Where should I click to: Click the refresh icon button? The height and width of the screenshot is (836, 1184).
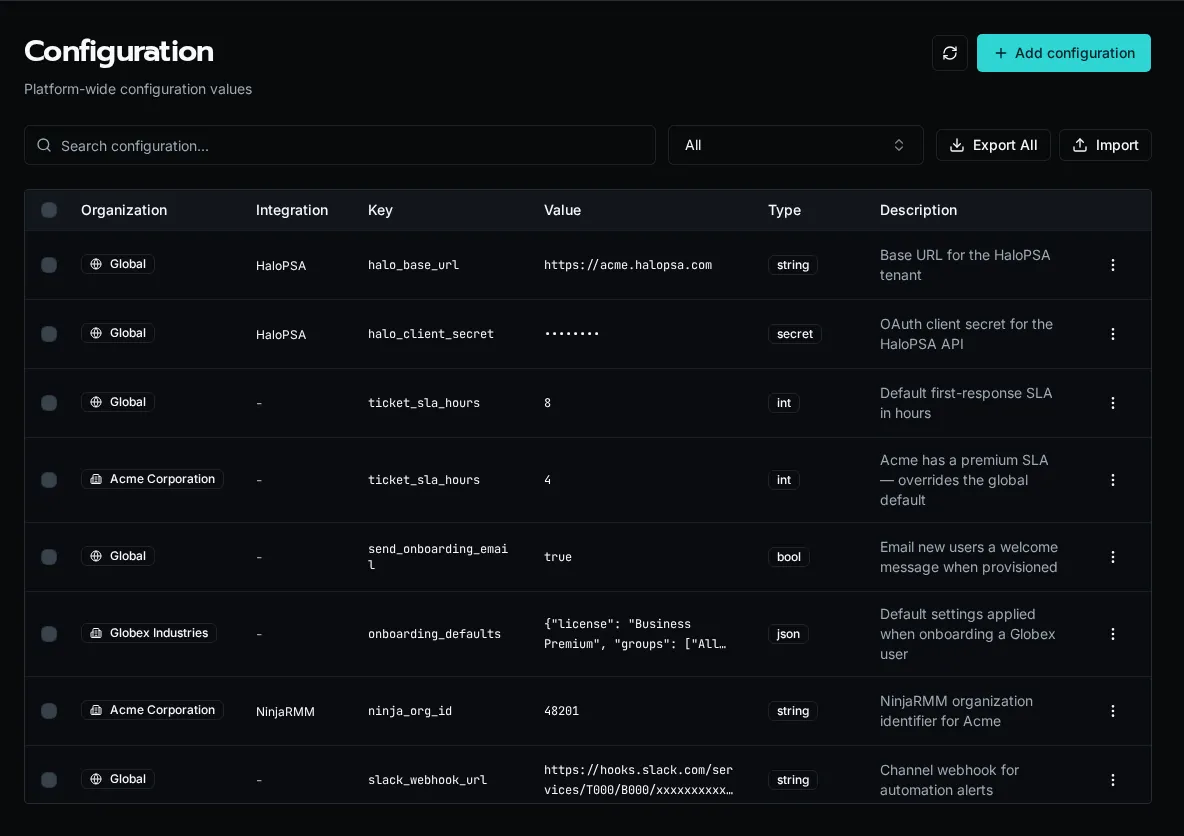(949, 53)
